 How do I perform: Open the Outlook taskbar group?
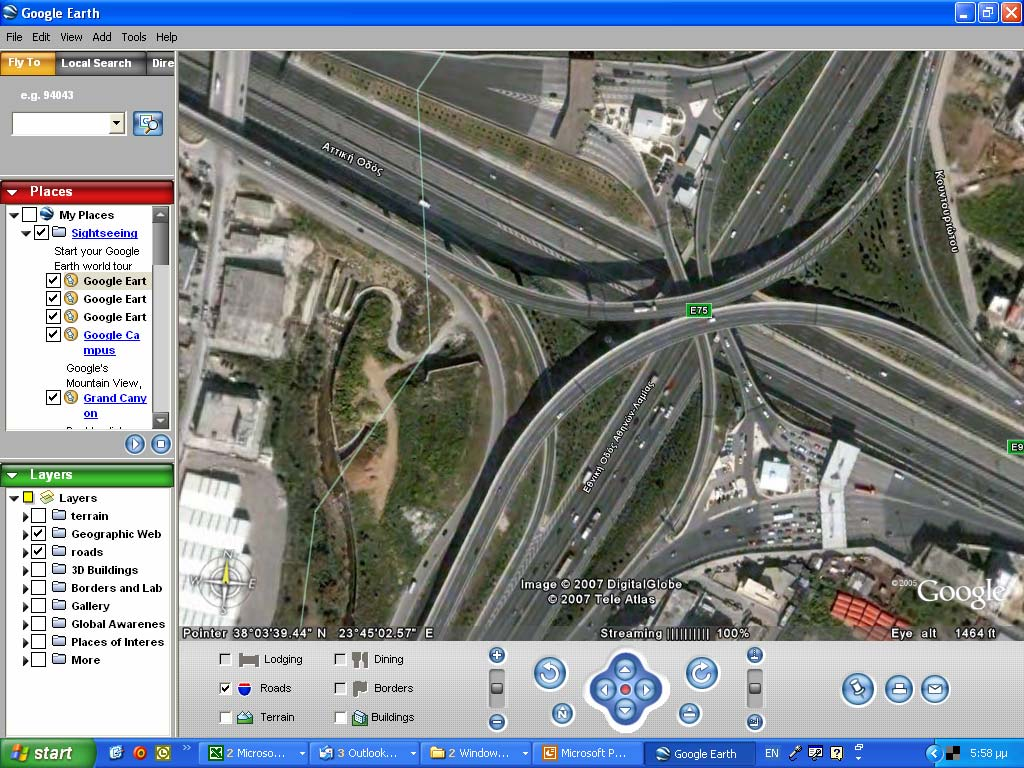coord(366,753)
